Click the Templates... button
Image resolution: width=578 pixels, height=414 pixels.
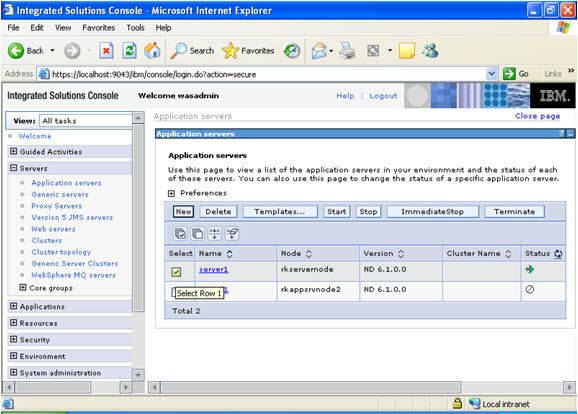point(280,212)
